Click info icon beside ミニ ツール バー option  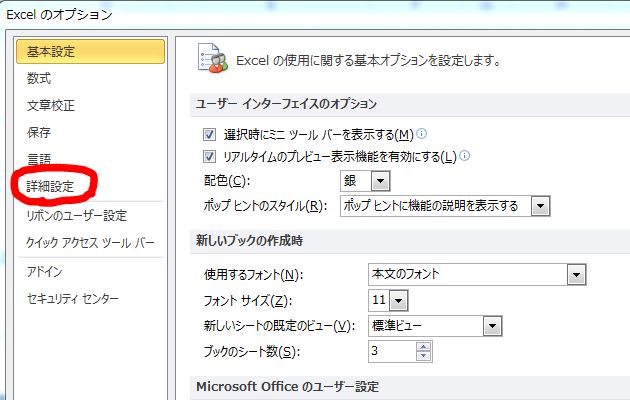[421, 133]
